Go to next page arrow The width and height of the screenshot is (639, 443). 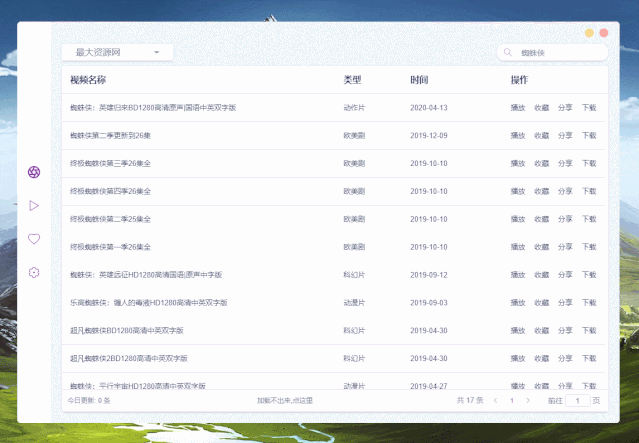(528, 401)
